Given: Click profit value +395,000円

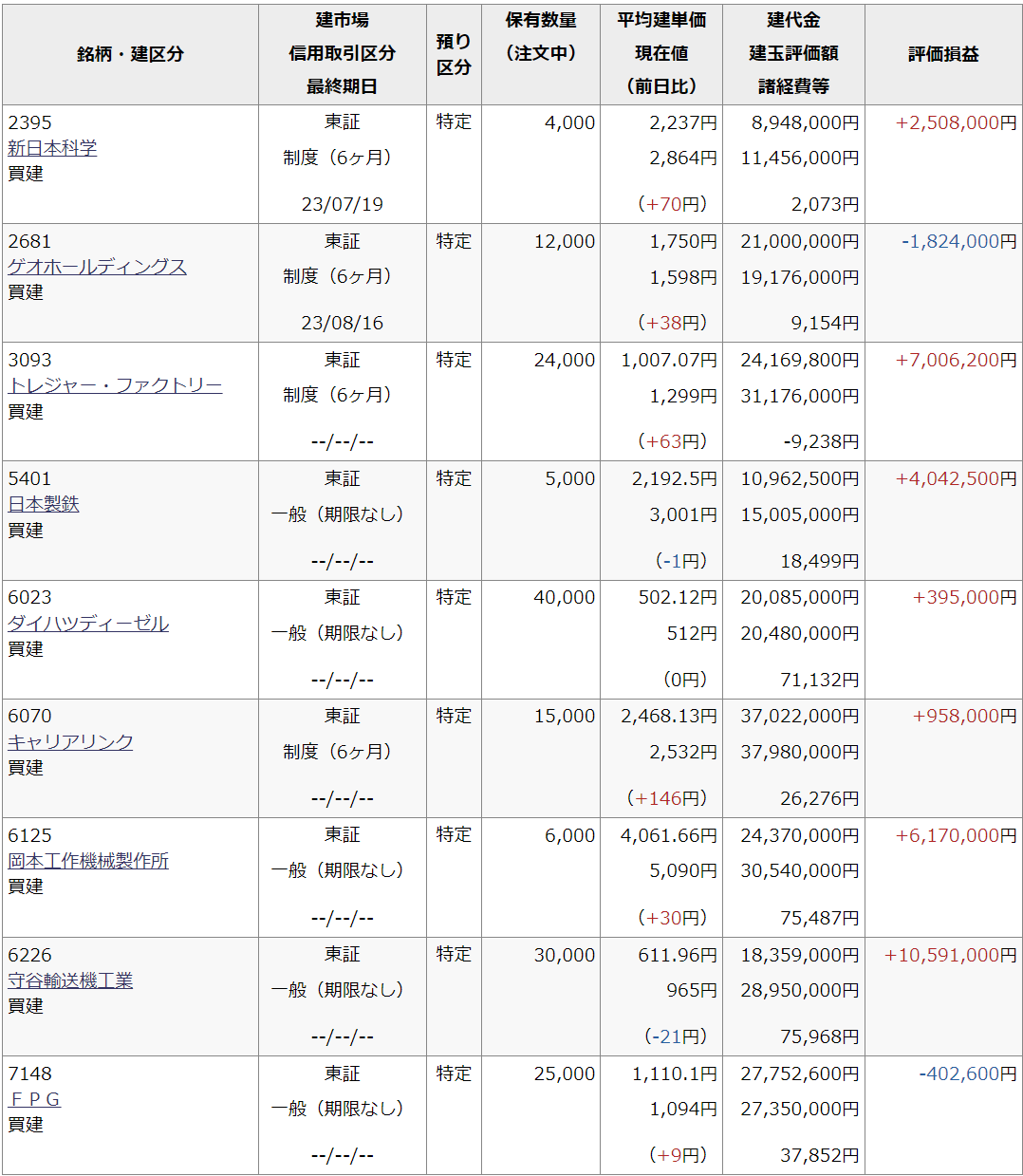Looking at the screenshot, I should (x=964, y=597).
